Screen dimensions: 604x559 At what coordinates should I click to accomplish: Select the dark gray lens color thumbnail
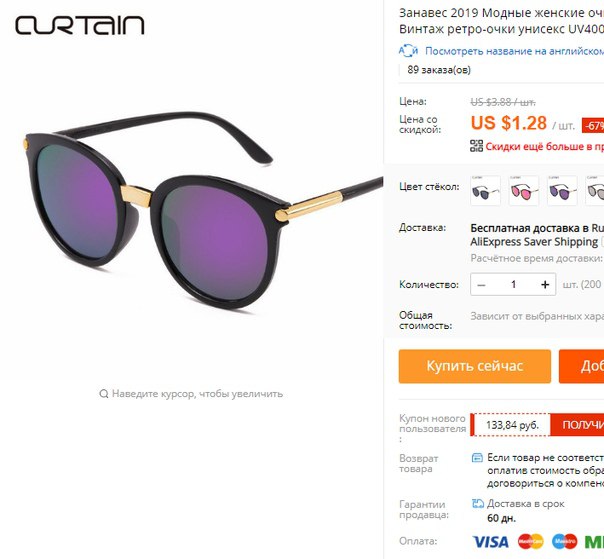pos(485,190)
